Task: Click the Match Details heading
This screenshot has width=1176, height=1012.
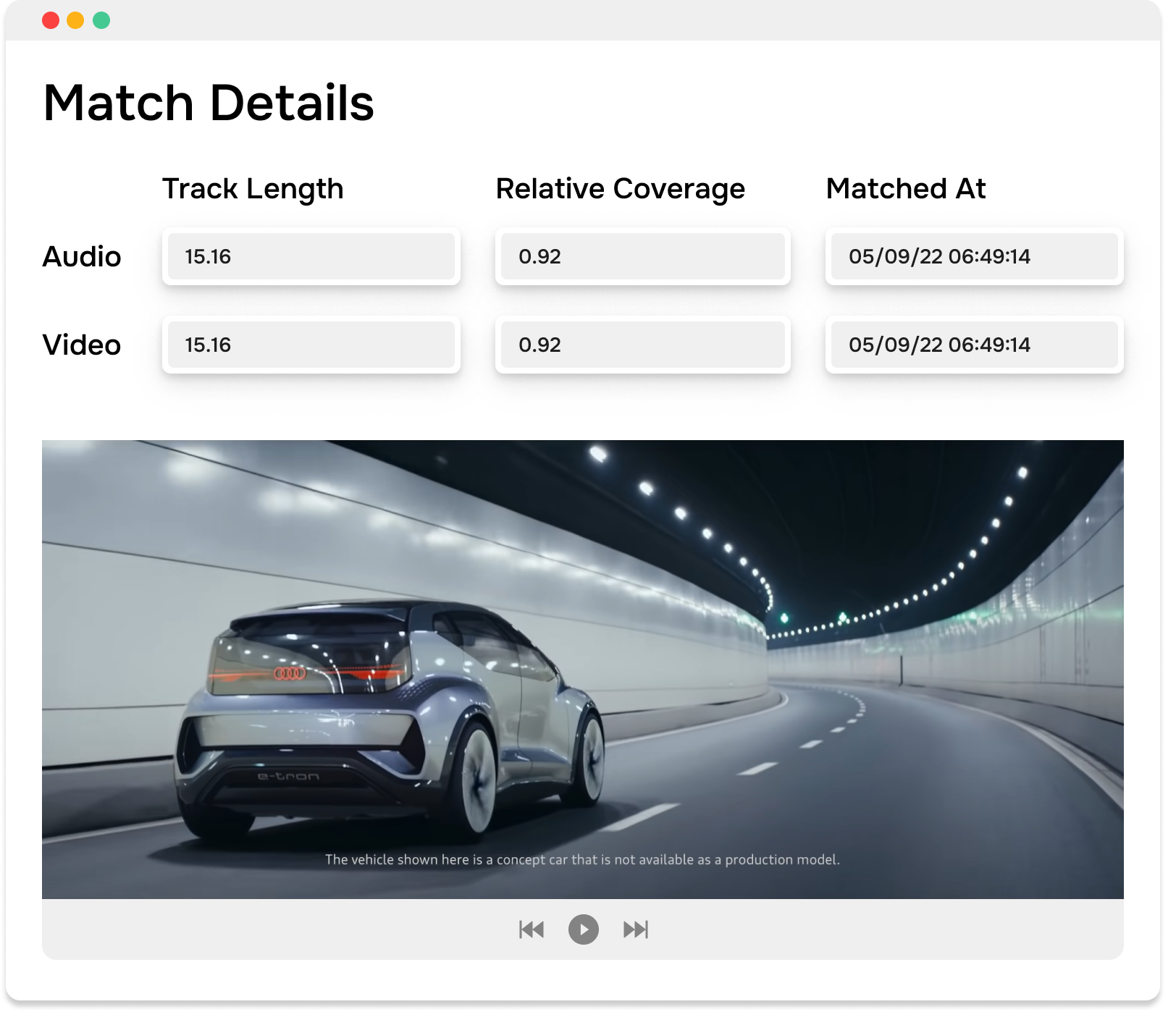Action: (209, 103)
